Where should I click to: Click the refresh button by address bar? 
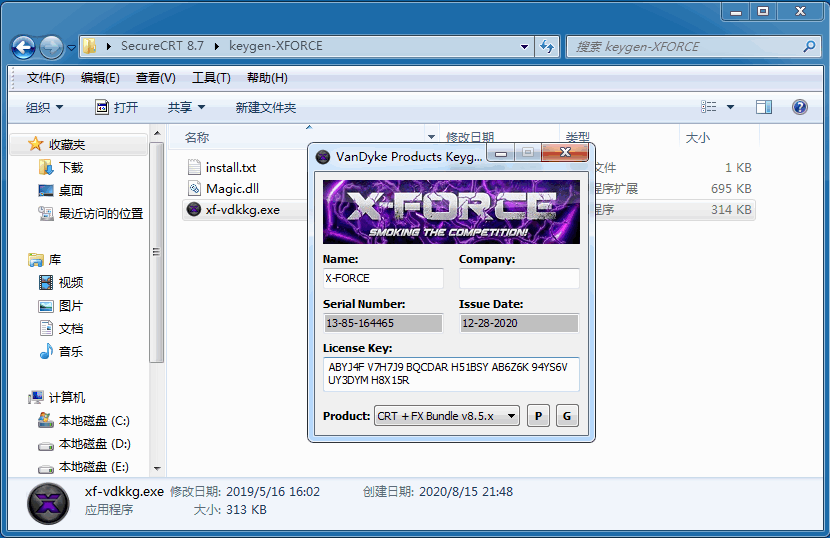[x=547, y=47]
